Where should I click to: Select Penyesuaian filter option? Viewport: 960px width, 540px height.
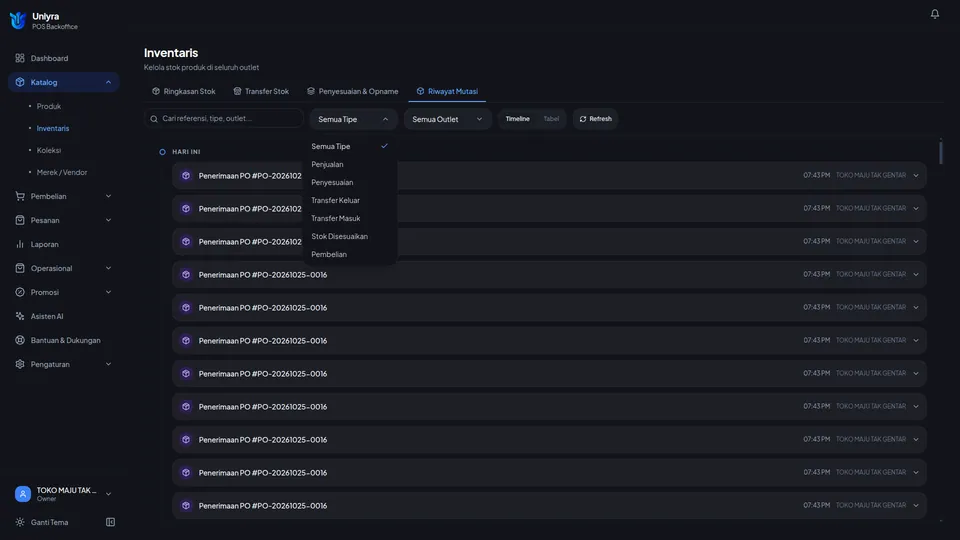350,182
